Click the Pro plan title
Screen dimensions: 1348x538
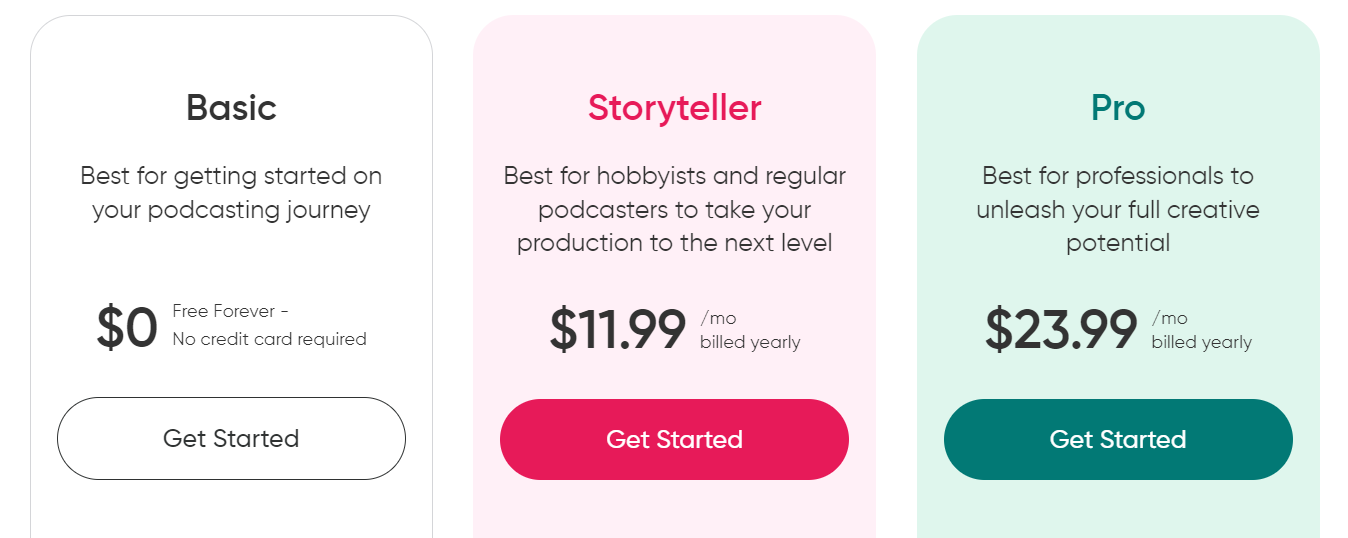click(1118, 108)
